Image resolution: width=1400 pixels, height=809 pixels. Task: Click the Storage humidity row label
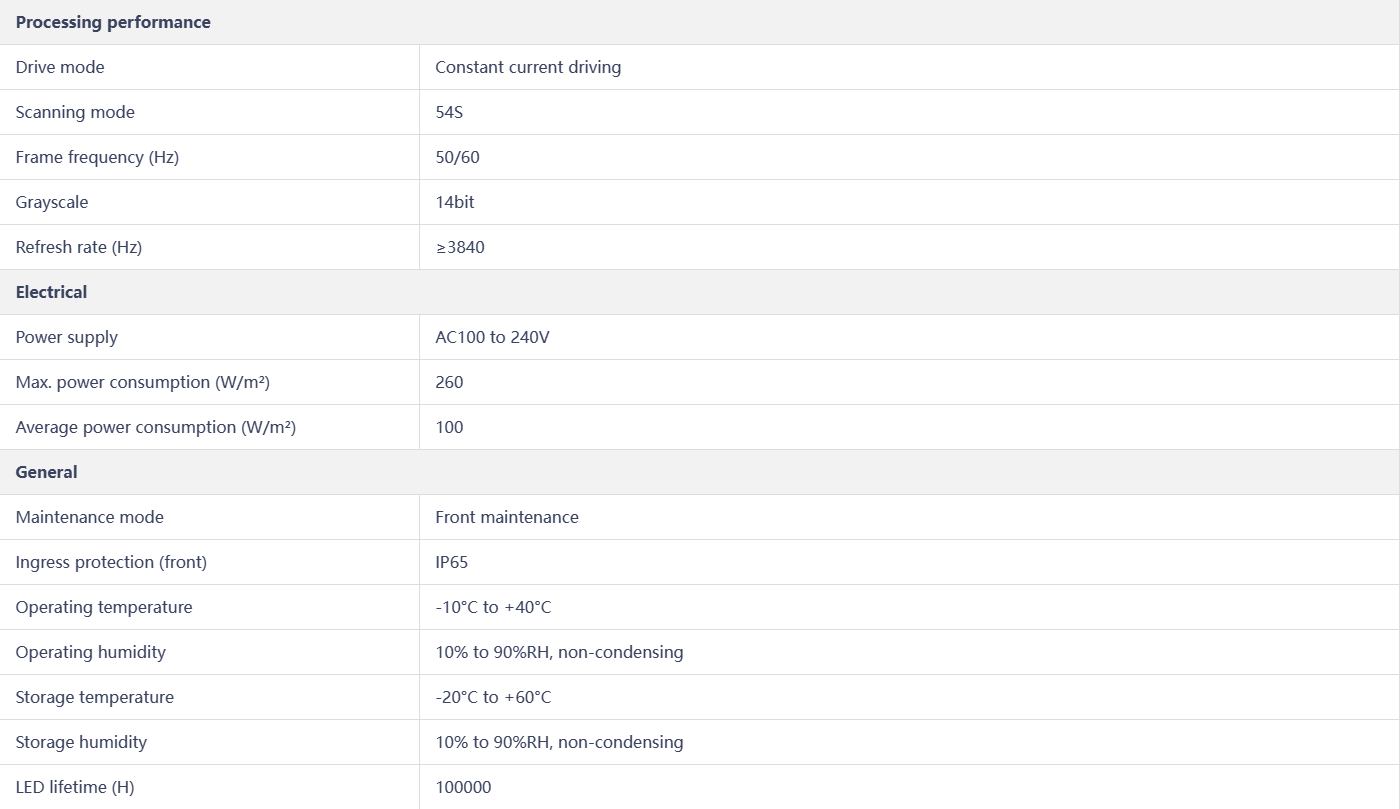[81, 742]
